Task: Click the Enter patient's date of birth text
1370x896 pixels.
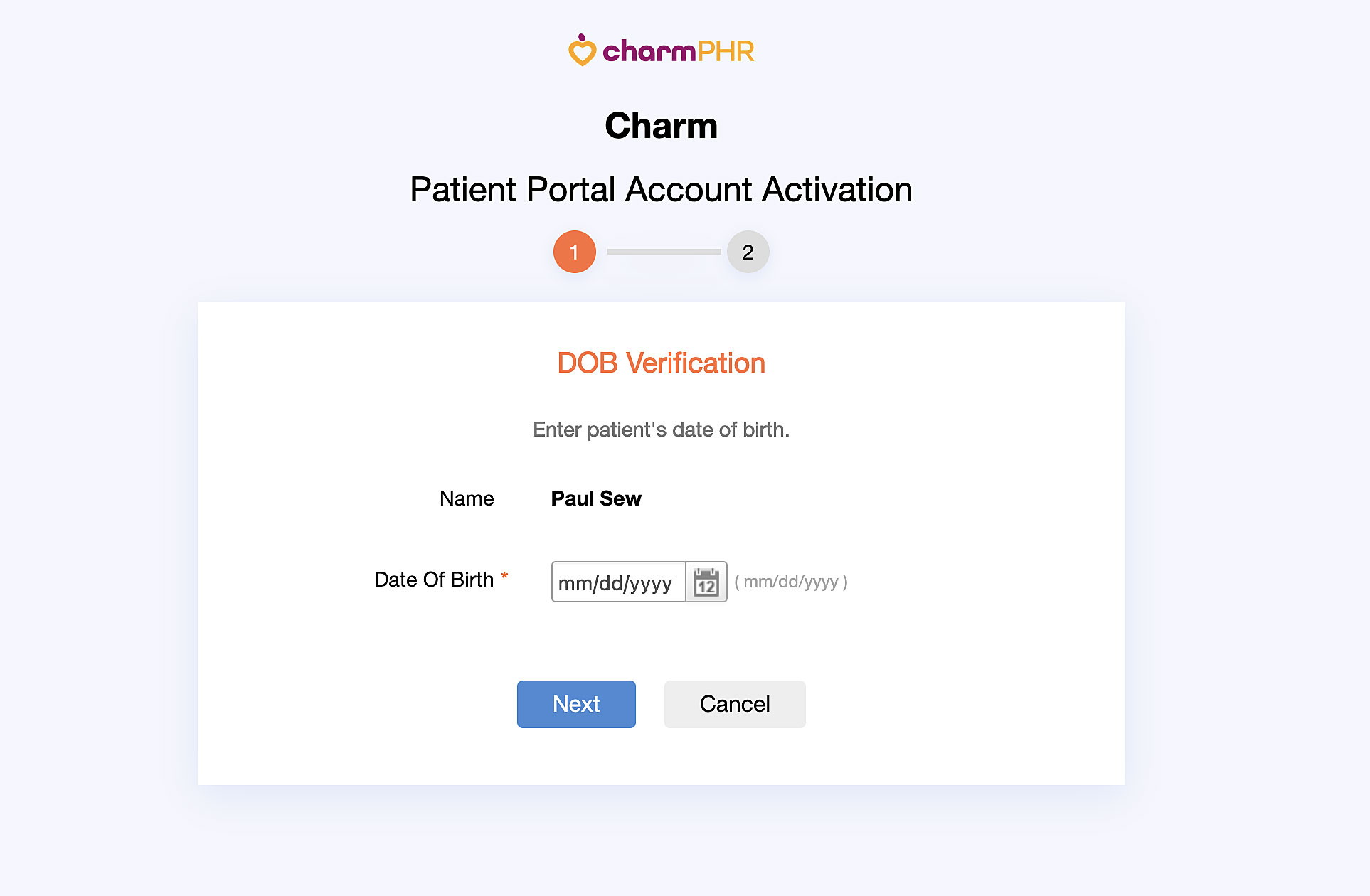Action: (661, 430)
